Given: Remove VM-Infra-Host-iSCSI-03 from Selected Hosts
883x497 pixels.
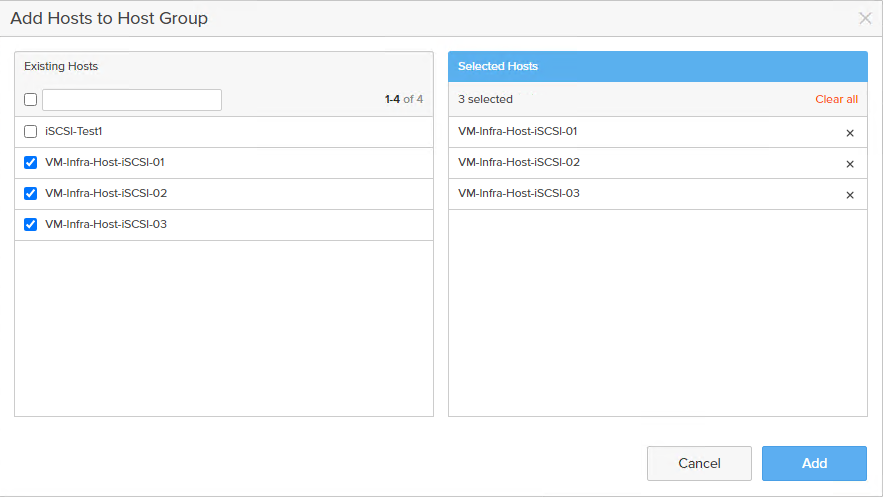Looking at the screenshot, I should tap(850, 195).
